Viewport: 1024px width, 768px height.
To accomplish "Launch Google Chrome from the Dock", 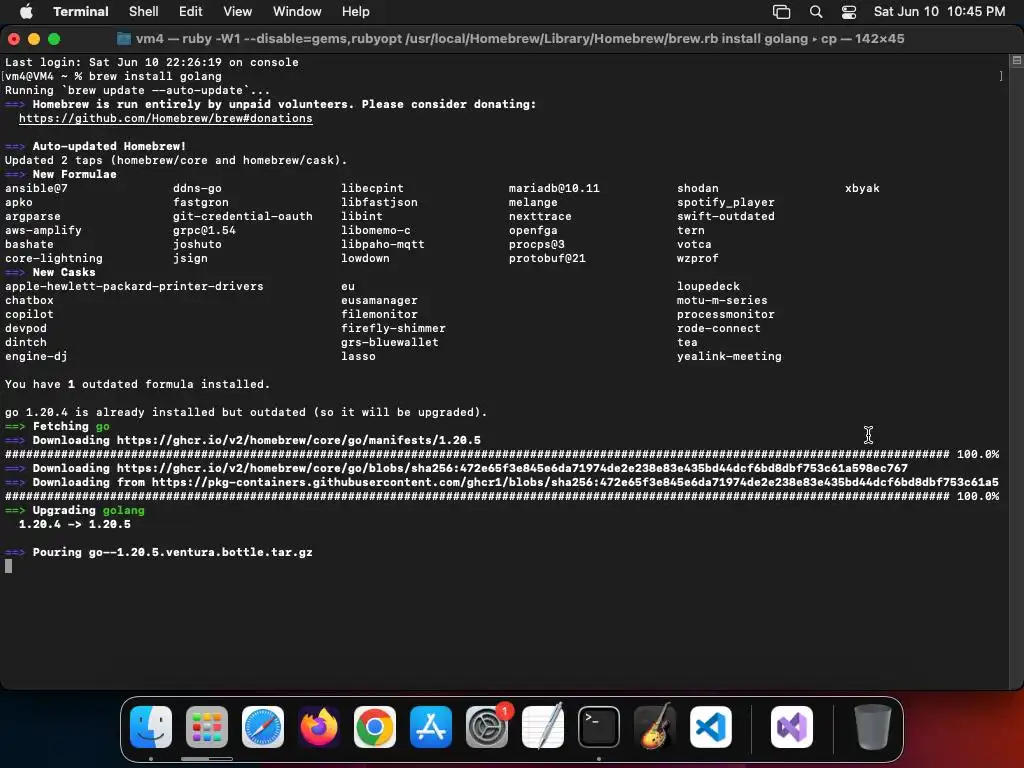I will [x=375, y=726].
